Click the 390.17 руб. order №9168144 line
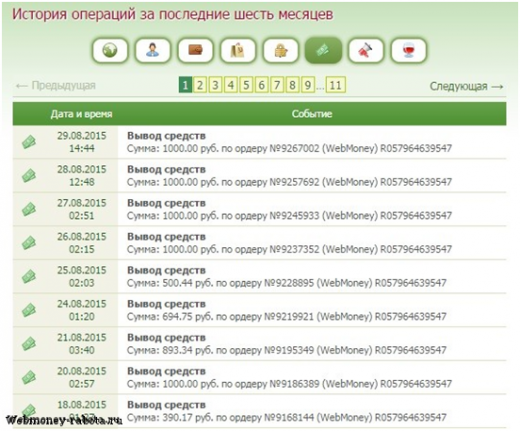This screenshot has width=520, height=431. coord(287,417)
